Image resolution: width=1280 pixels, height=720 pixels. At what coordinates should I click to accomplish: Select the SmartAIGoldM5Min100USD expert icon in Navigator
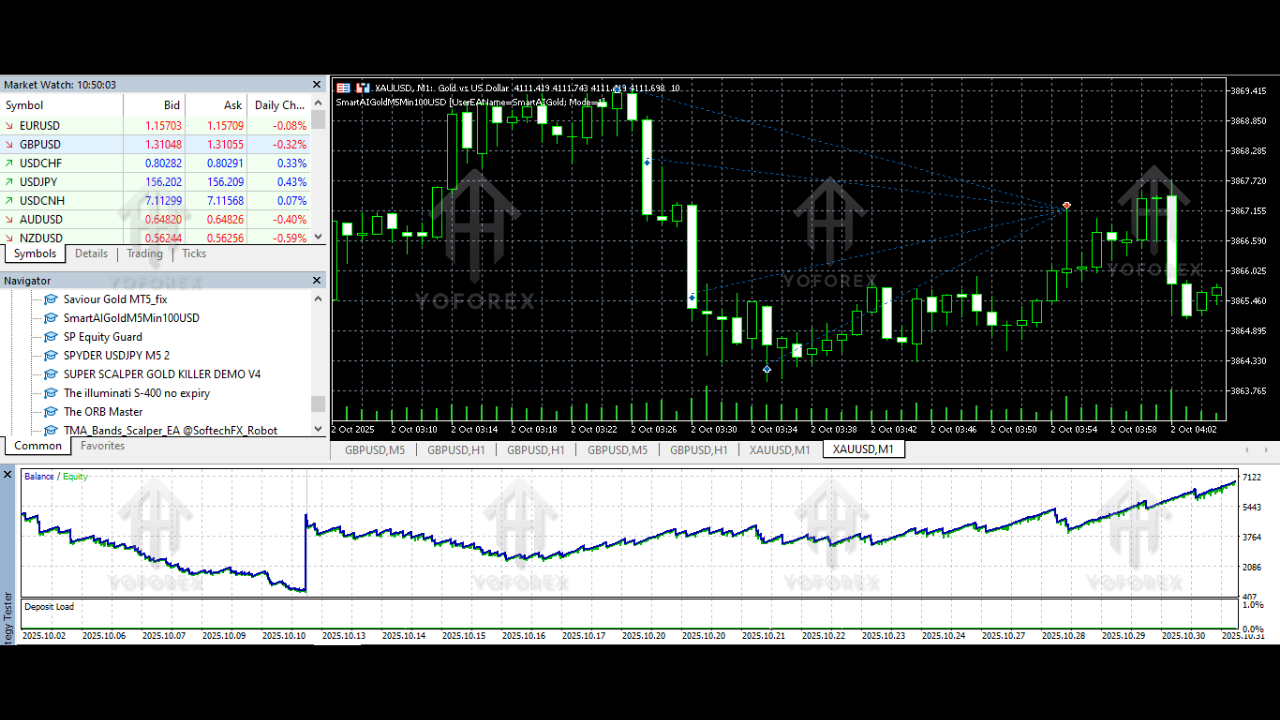tap(50, 318)
